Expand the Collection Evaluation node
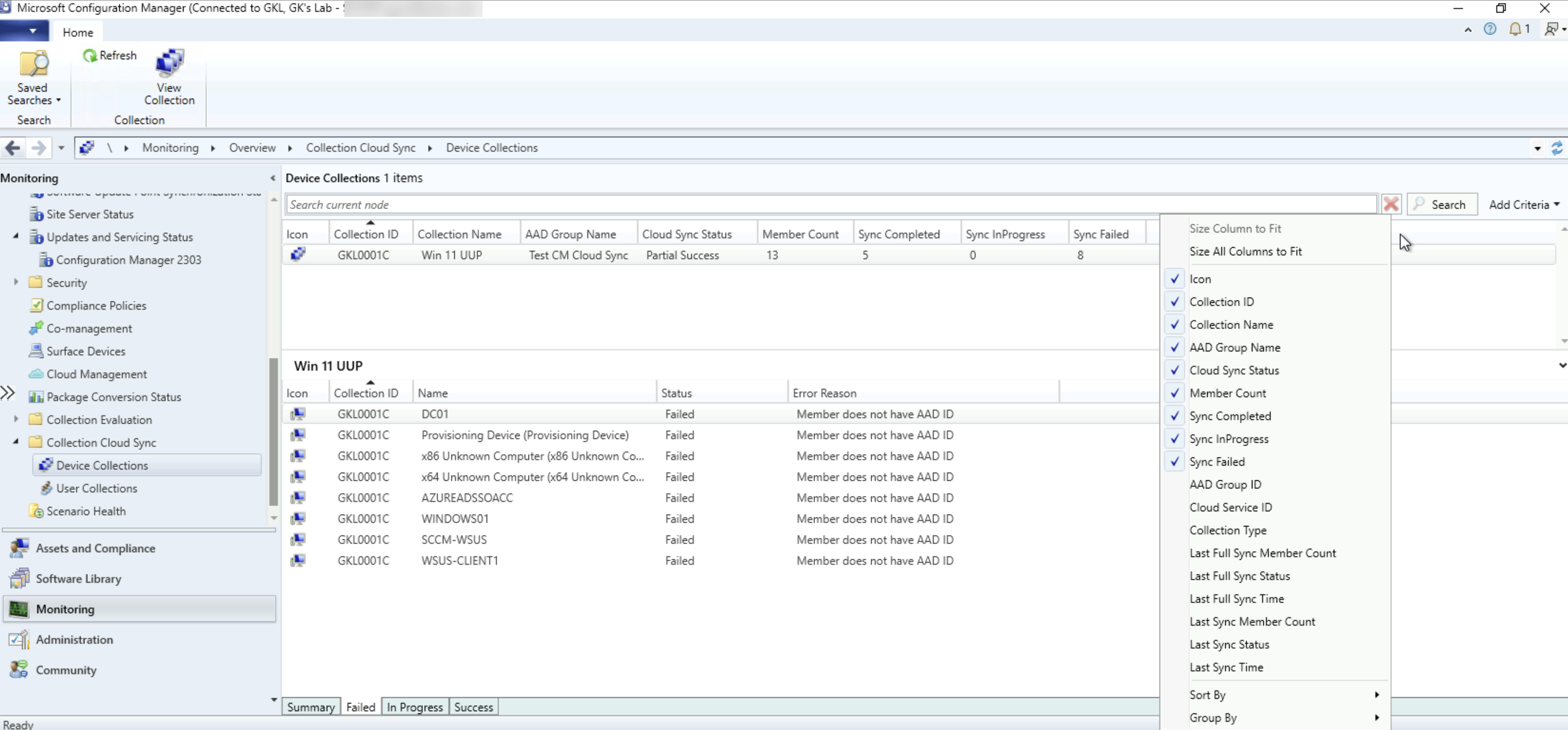 (x=16, y=419)
